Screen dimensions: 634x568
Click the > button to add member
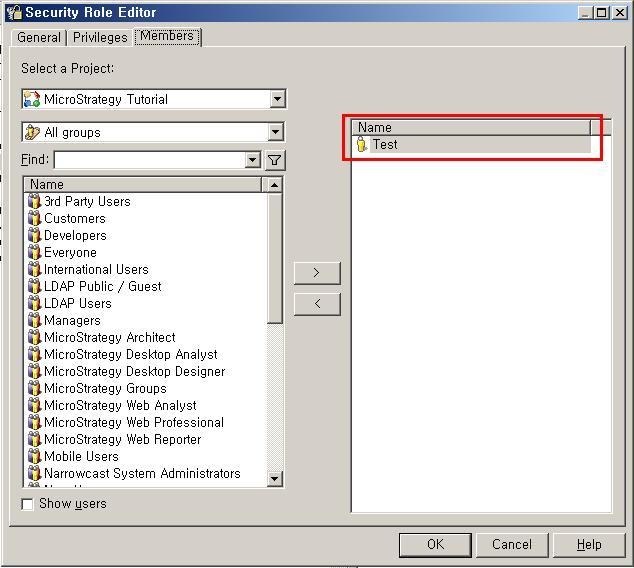pyautogui.click(x=317, y=273)
